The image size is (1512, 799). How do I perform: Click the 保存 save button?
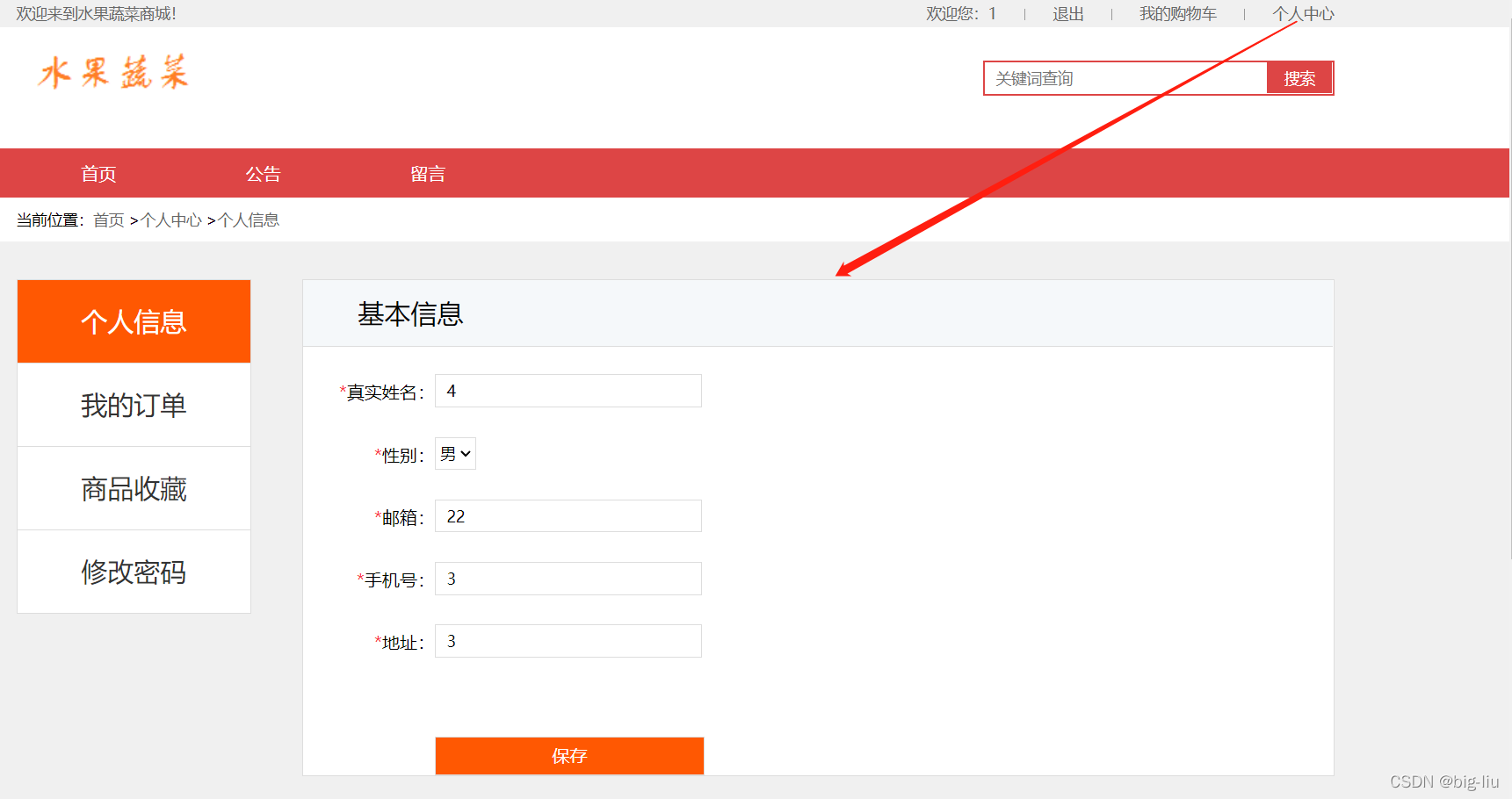[569, 756]
